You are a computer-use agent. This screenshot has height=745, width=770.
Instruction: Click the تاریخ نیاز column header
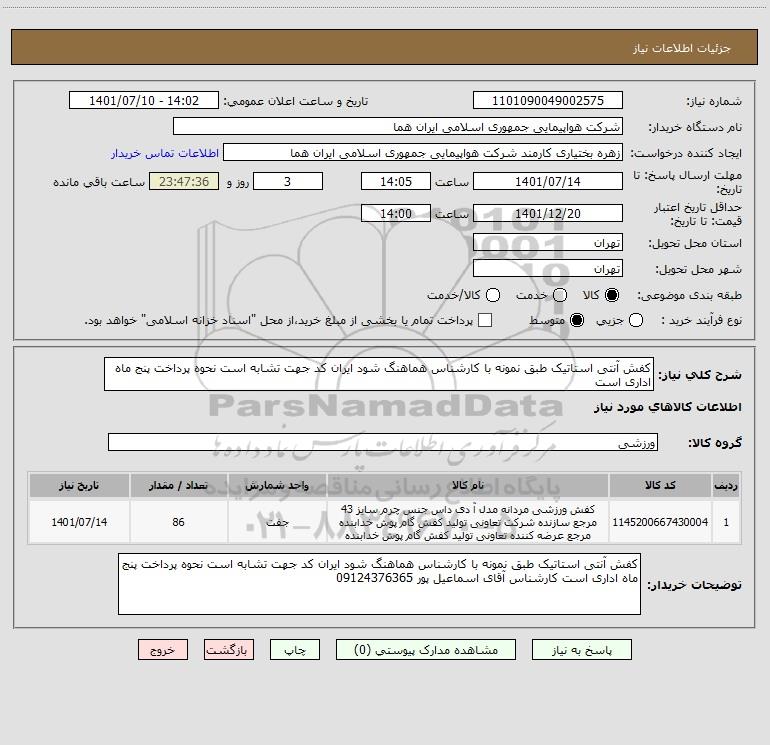pos(79,485)
